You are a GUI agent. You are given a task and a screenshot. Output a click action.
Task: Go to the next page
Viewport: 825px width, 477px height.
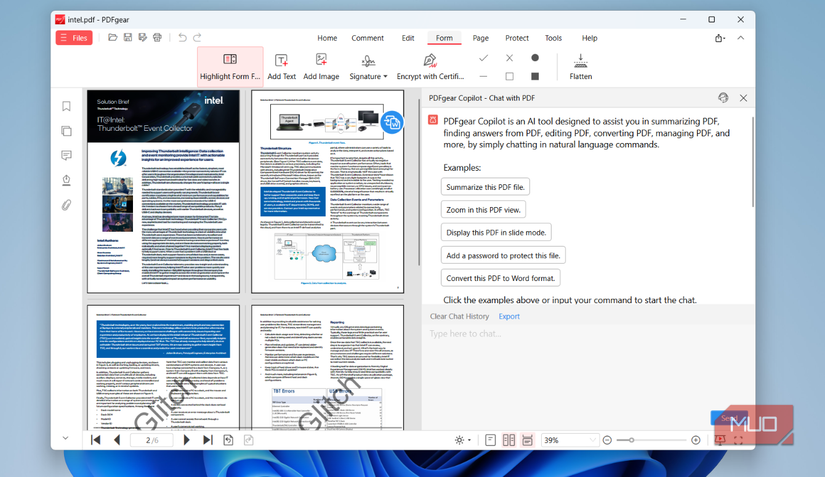(186, 440)
